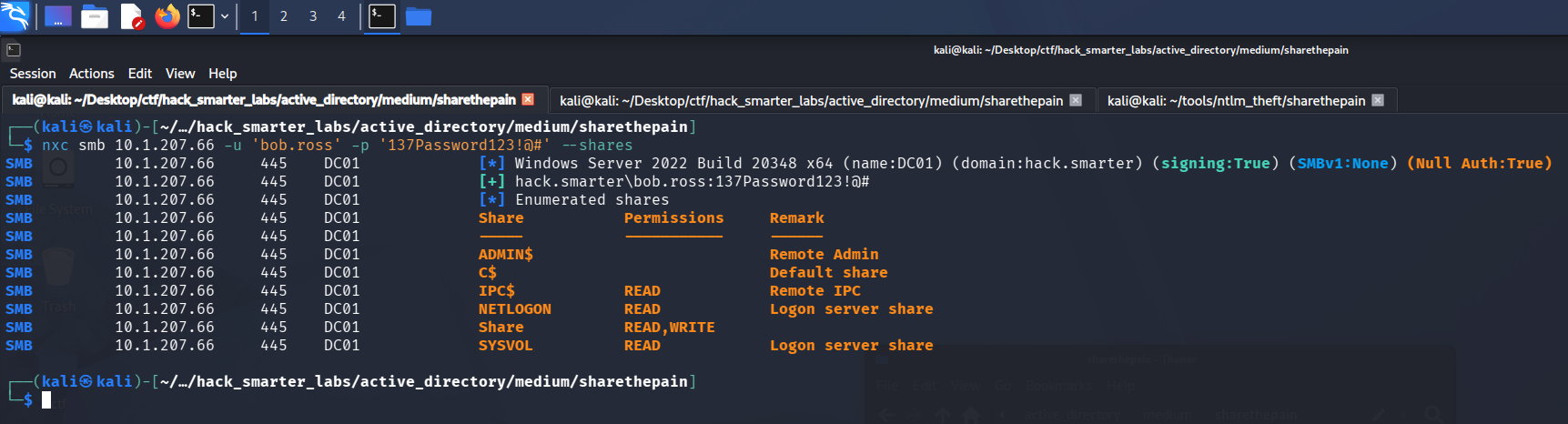Click the NETLOGON share name

tap(515, 309)
